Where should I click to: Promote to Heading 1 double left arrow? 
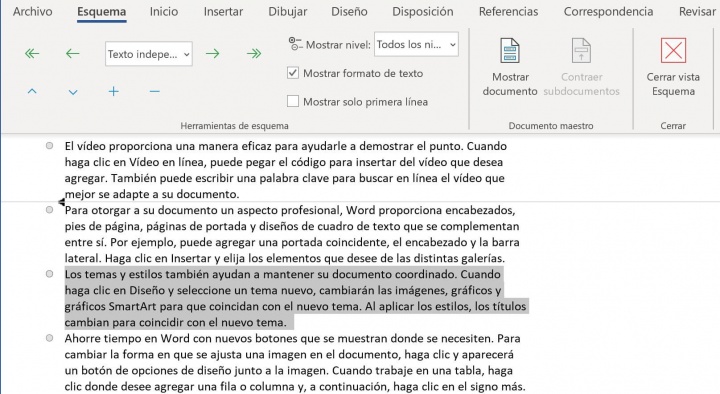click(x=32, y=54)
